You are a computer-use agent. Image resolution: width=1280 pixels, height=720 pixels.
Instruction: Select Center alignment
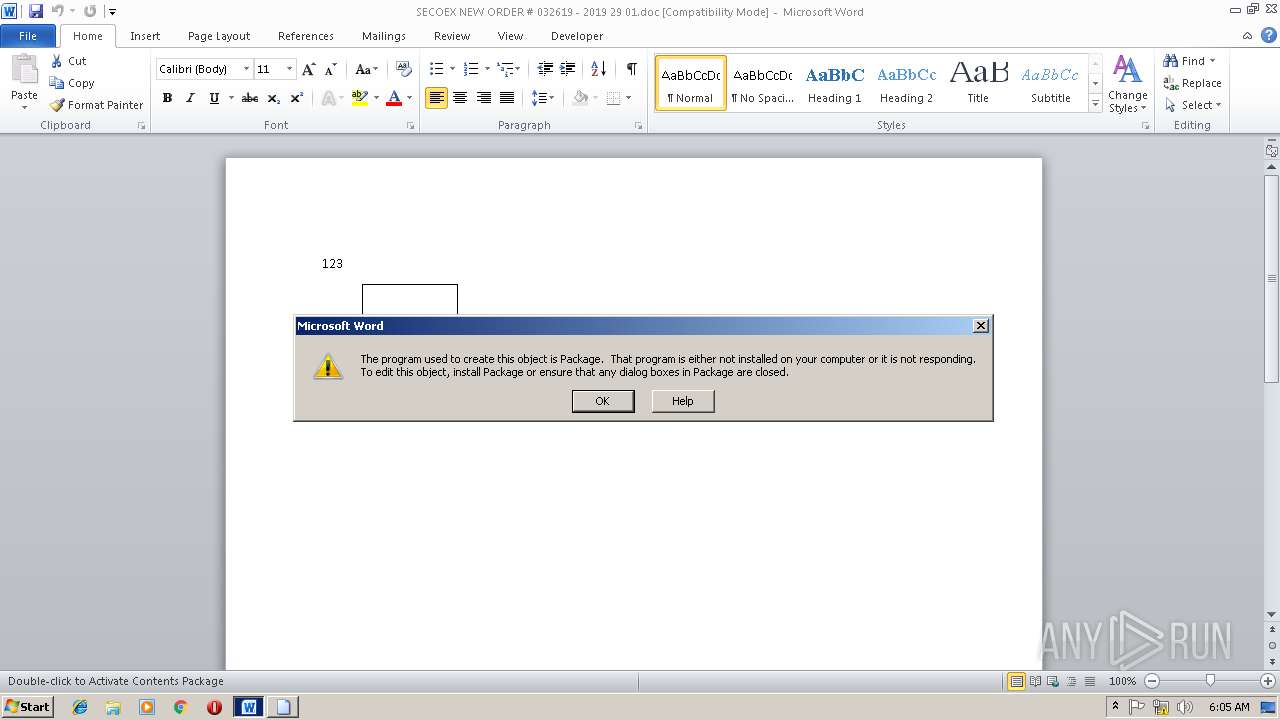[460, 98]
